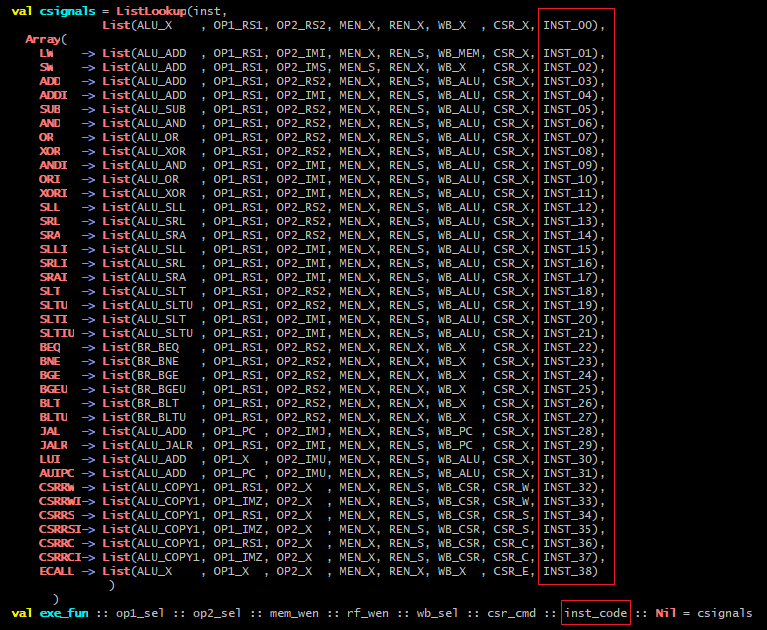Click INST_01 in the LW row

point(567,53)
